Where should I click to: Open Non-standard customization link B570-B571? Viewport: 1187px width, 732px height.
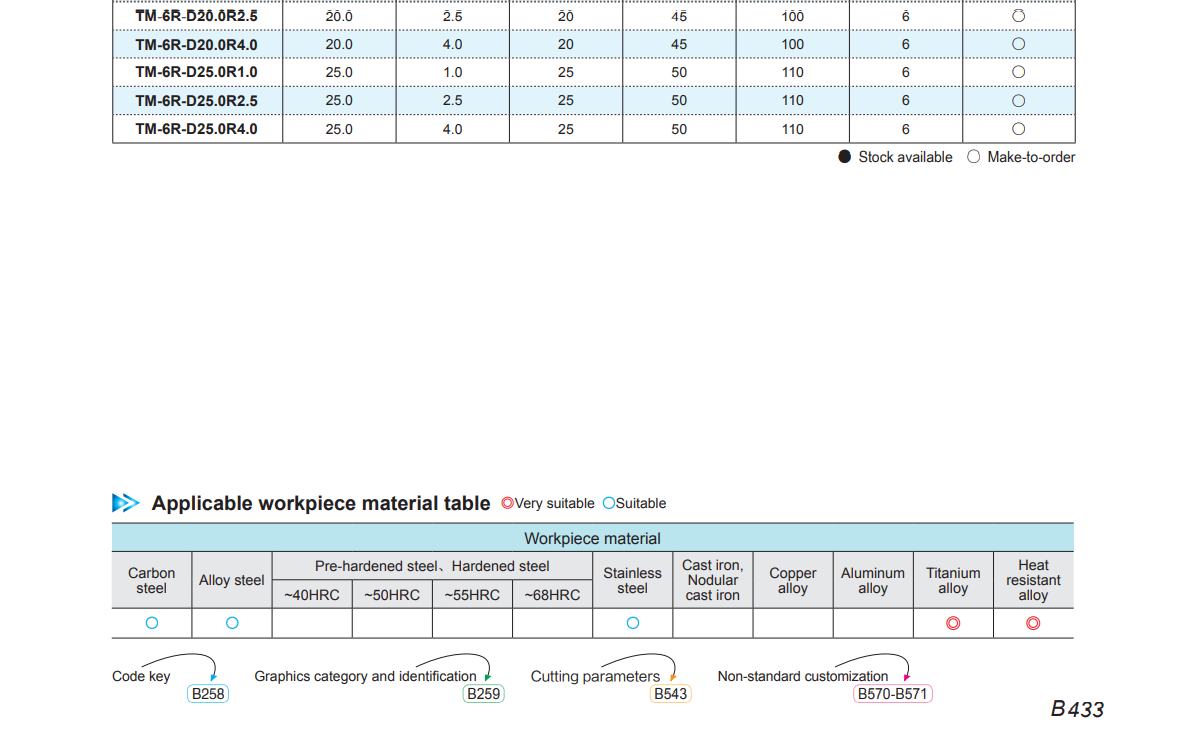point(892,693)
